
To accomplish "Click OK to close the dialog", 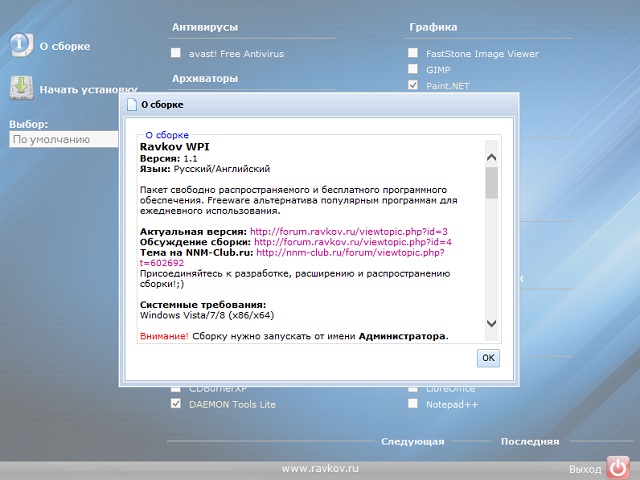I will [488, 358].
